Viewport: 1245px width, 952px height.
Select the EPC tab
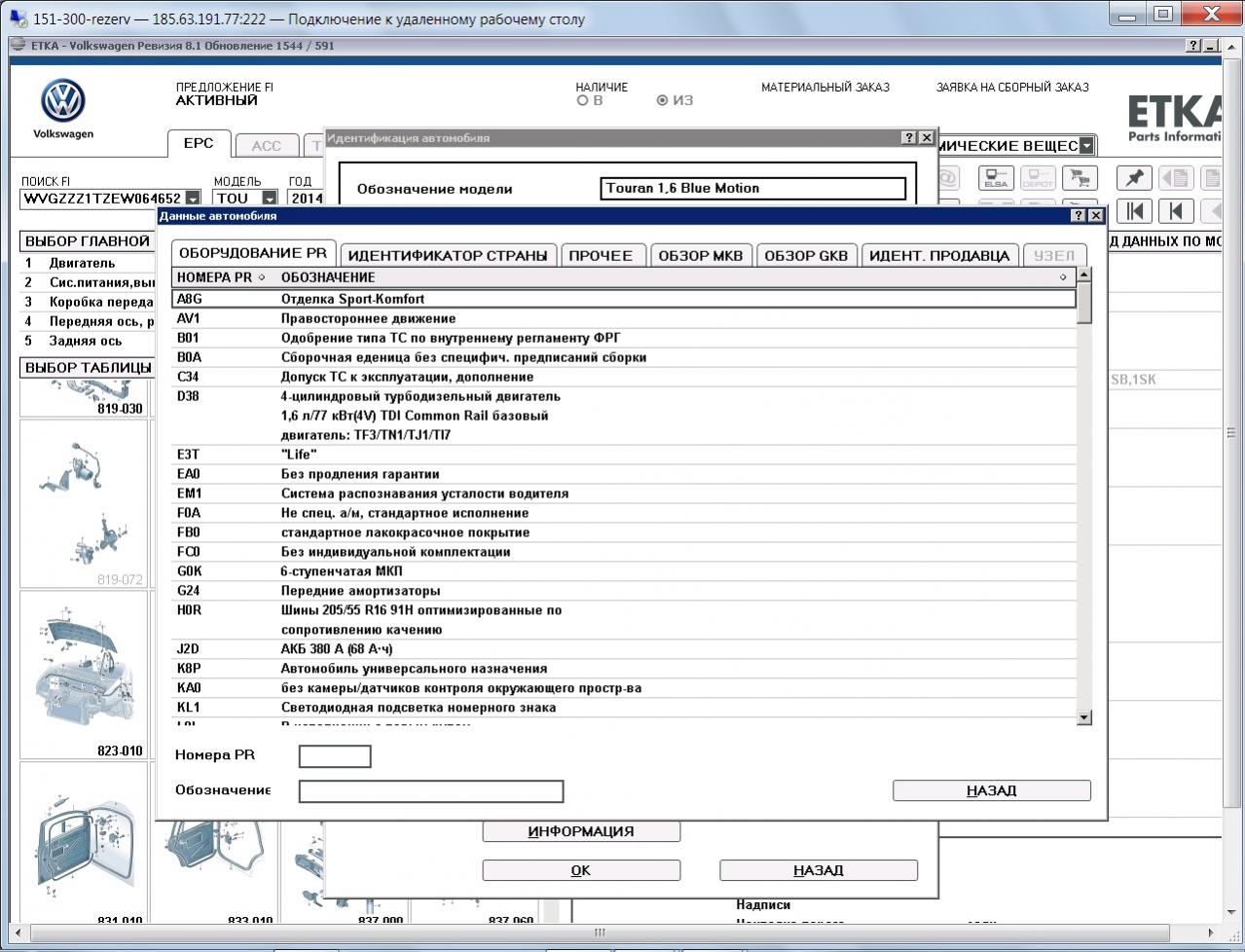(199, 143)
